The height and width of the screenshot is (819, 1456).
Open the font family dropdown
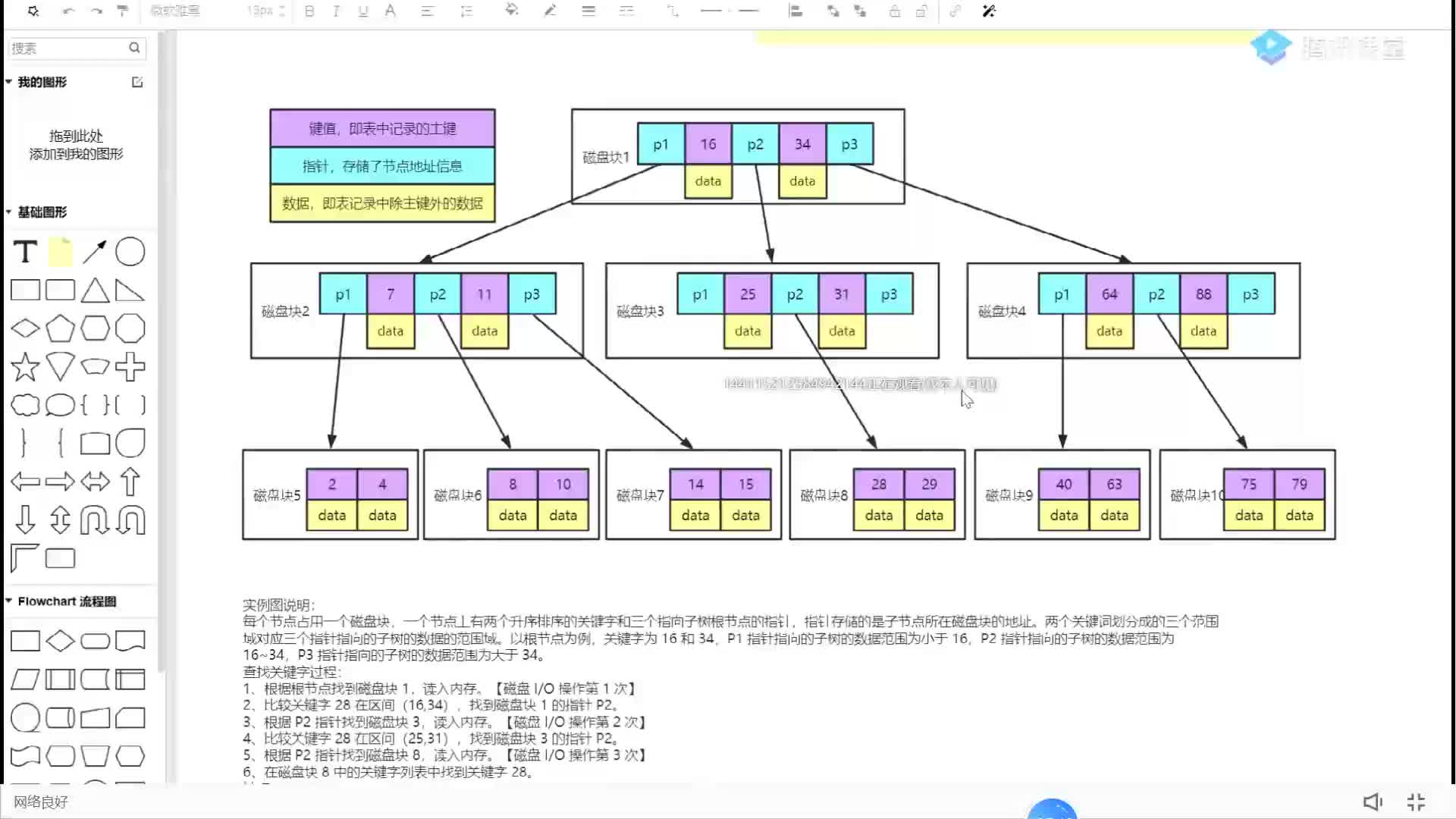[176, 11]
